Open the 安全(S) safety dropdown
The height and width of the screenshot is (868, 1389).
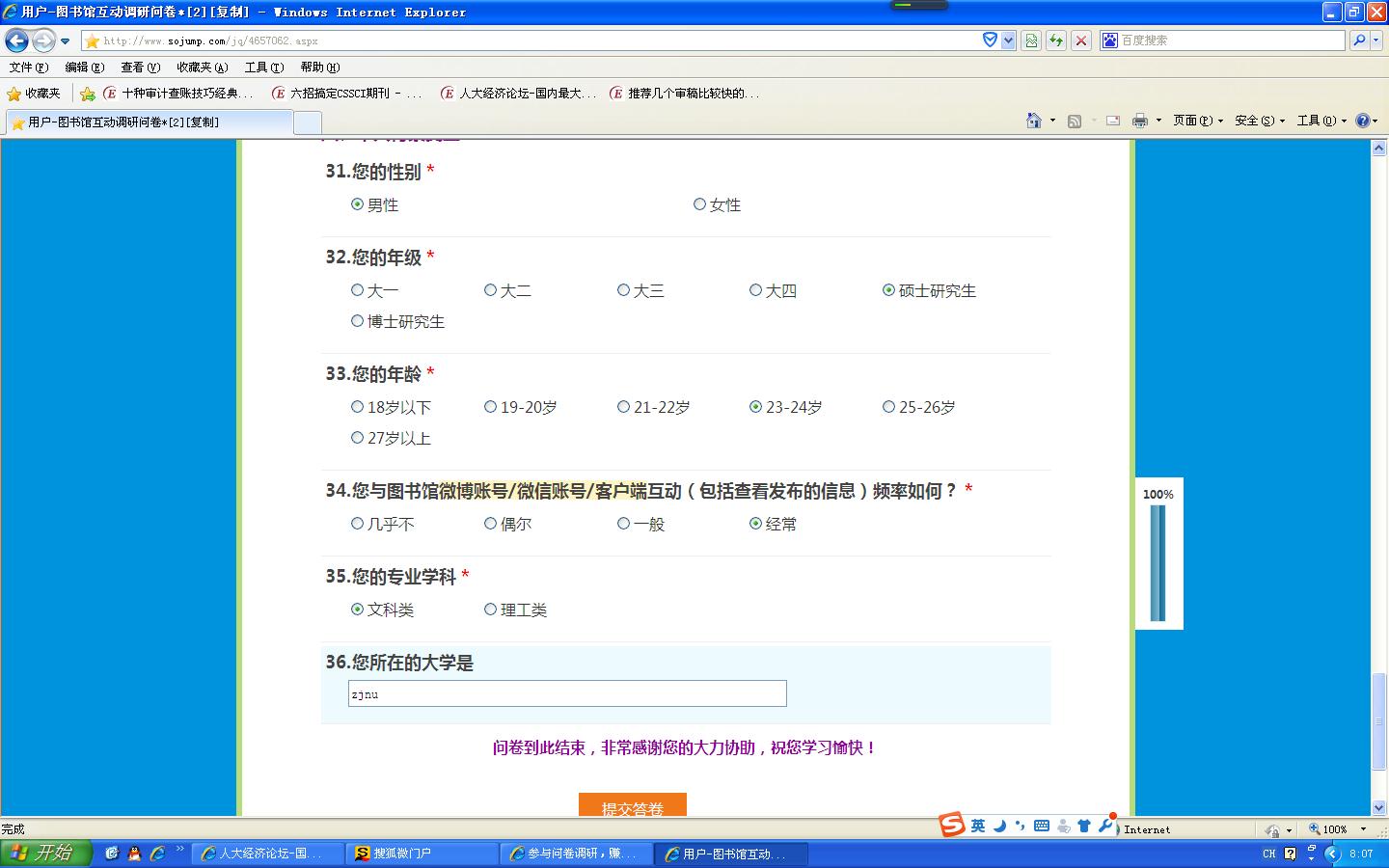[1260, 121]
